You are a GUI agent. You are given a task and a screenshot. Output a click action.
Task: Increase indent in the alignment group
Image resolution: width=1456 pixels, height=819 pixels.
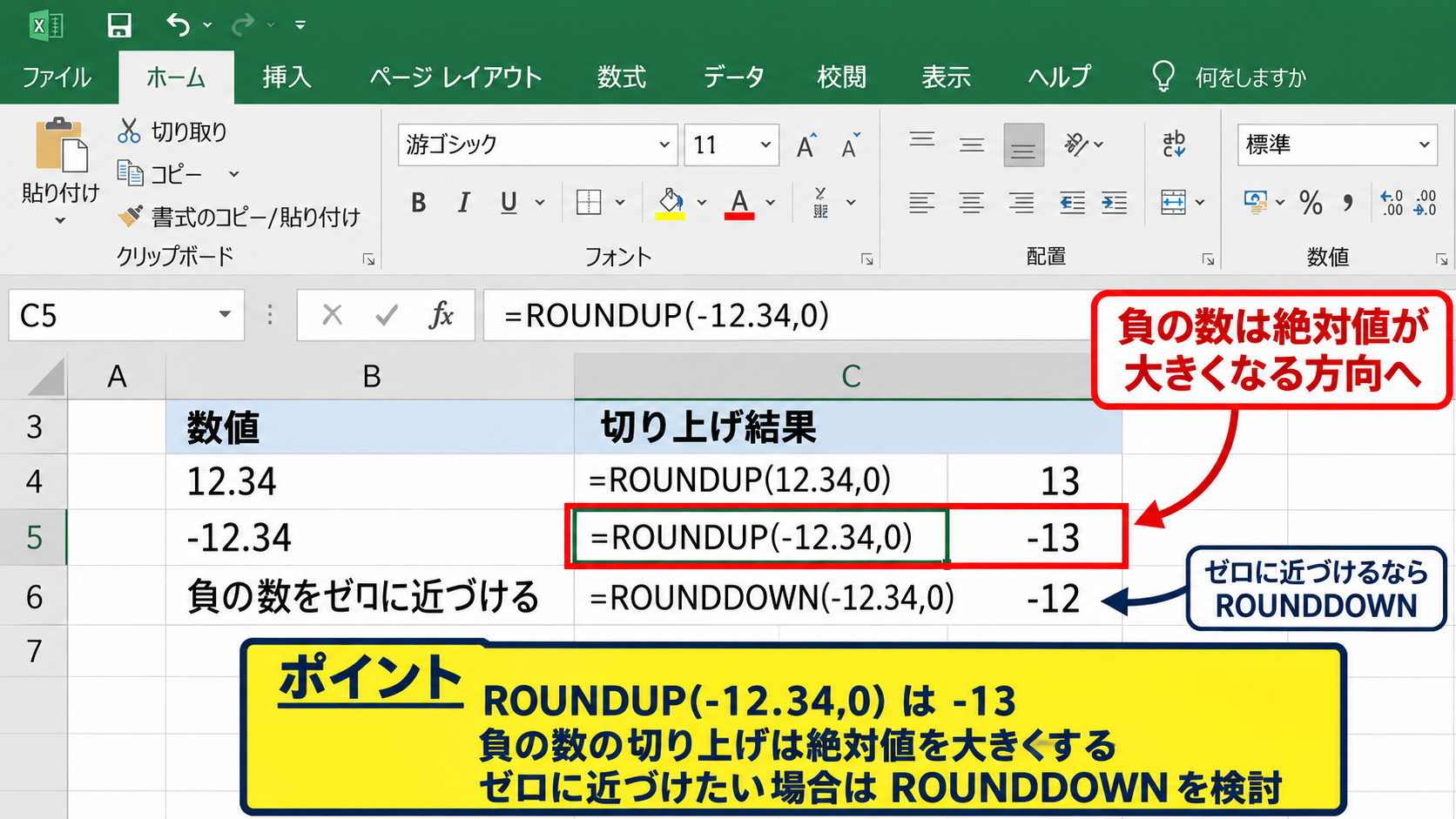tap(1115, 203)
